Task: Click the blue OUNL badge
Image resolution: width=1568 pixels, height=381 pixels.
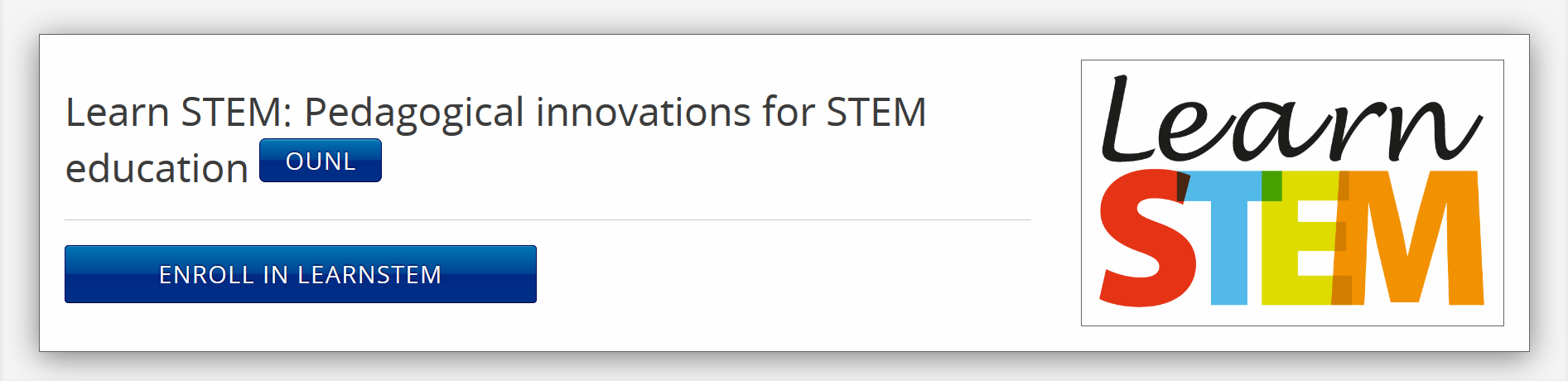Action: (x=321, y=161)
